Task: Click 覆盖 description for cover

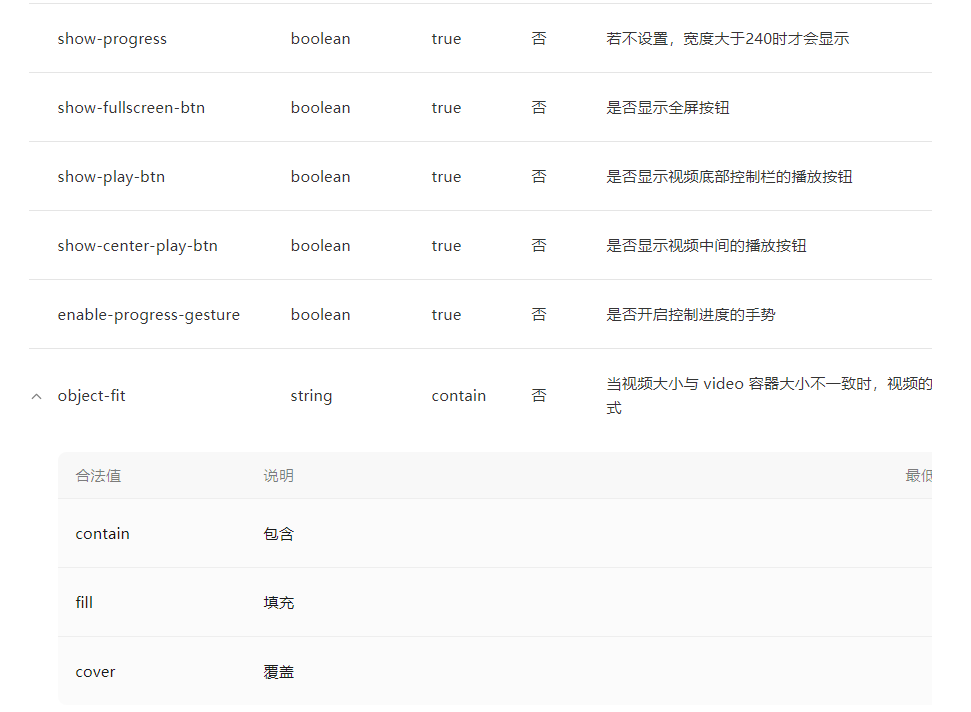Action: click(279, 672)
